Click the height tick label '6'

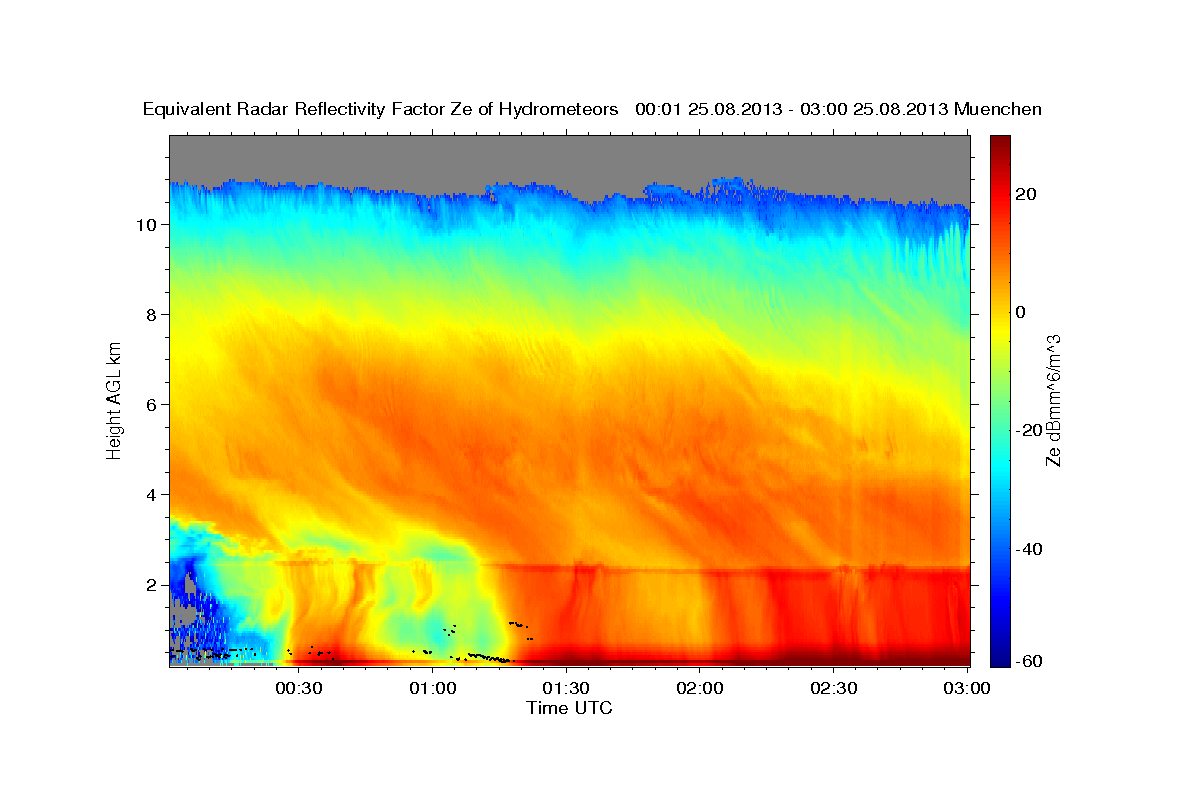click(x=153, y=405)
